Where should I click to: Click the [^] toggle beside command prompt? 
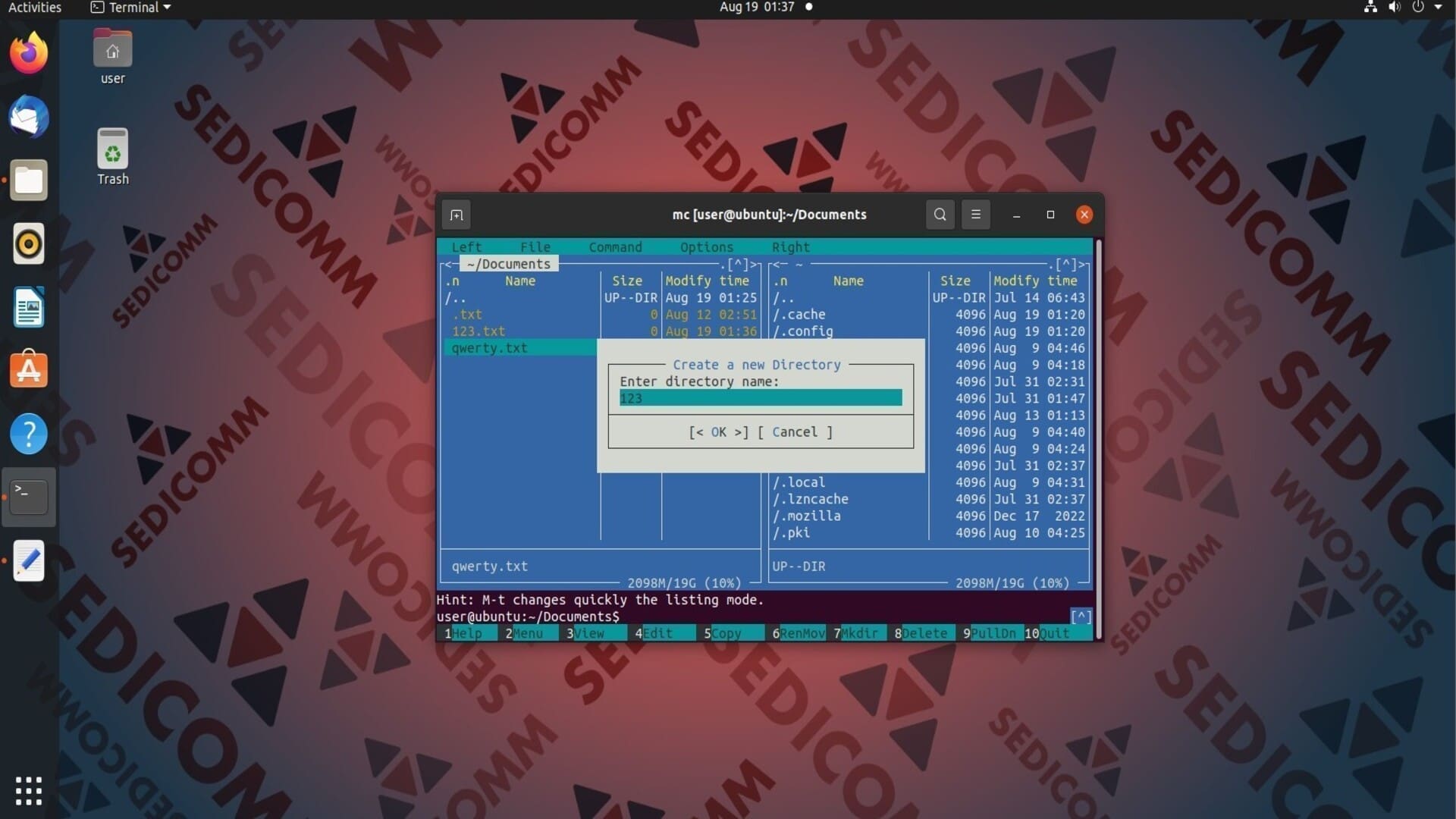tap(1081, 617)
